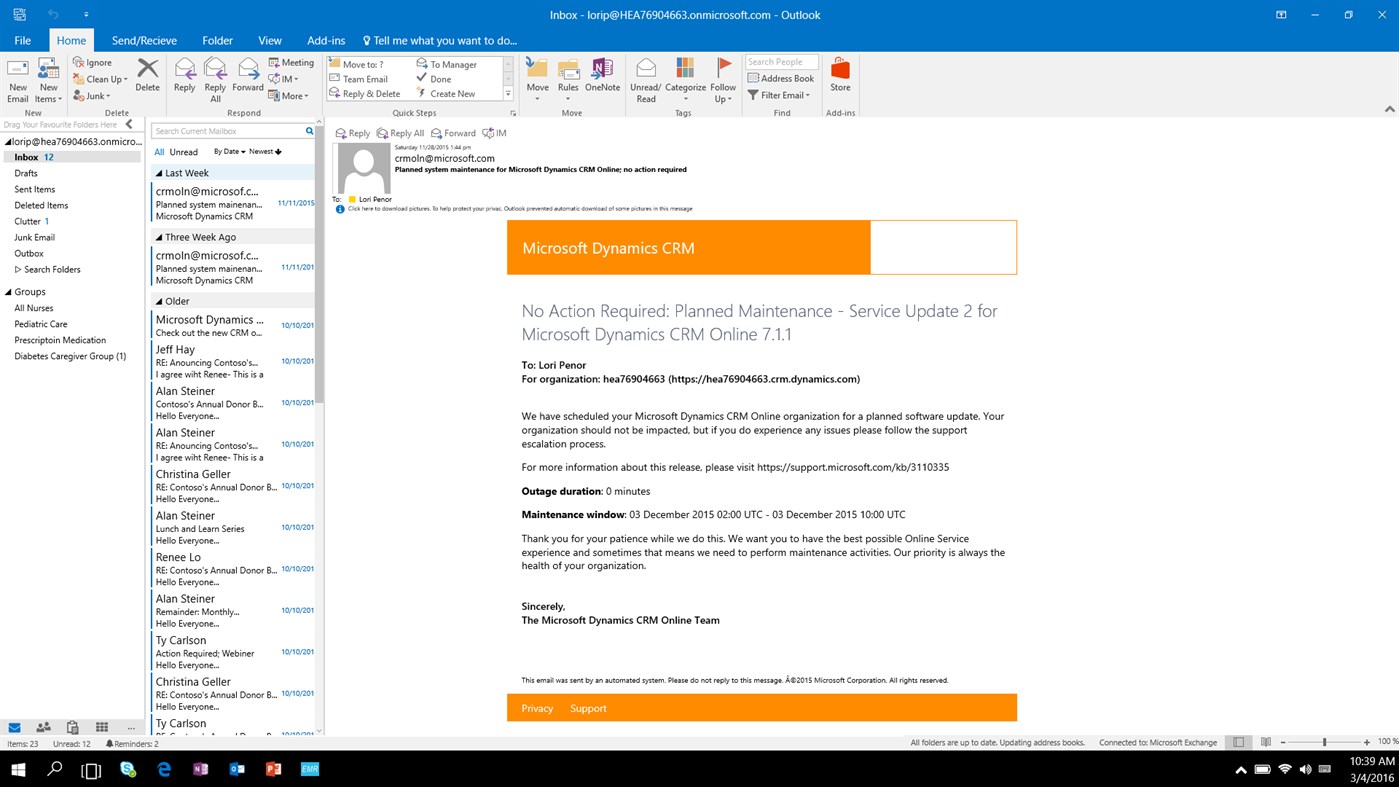
Task: Show All messages filter
Action: [159, 152]
